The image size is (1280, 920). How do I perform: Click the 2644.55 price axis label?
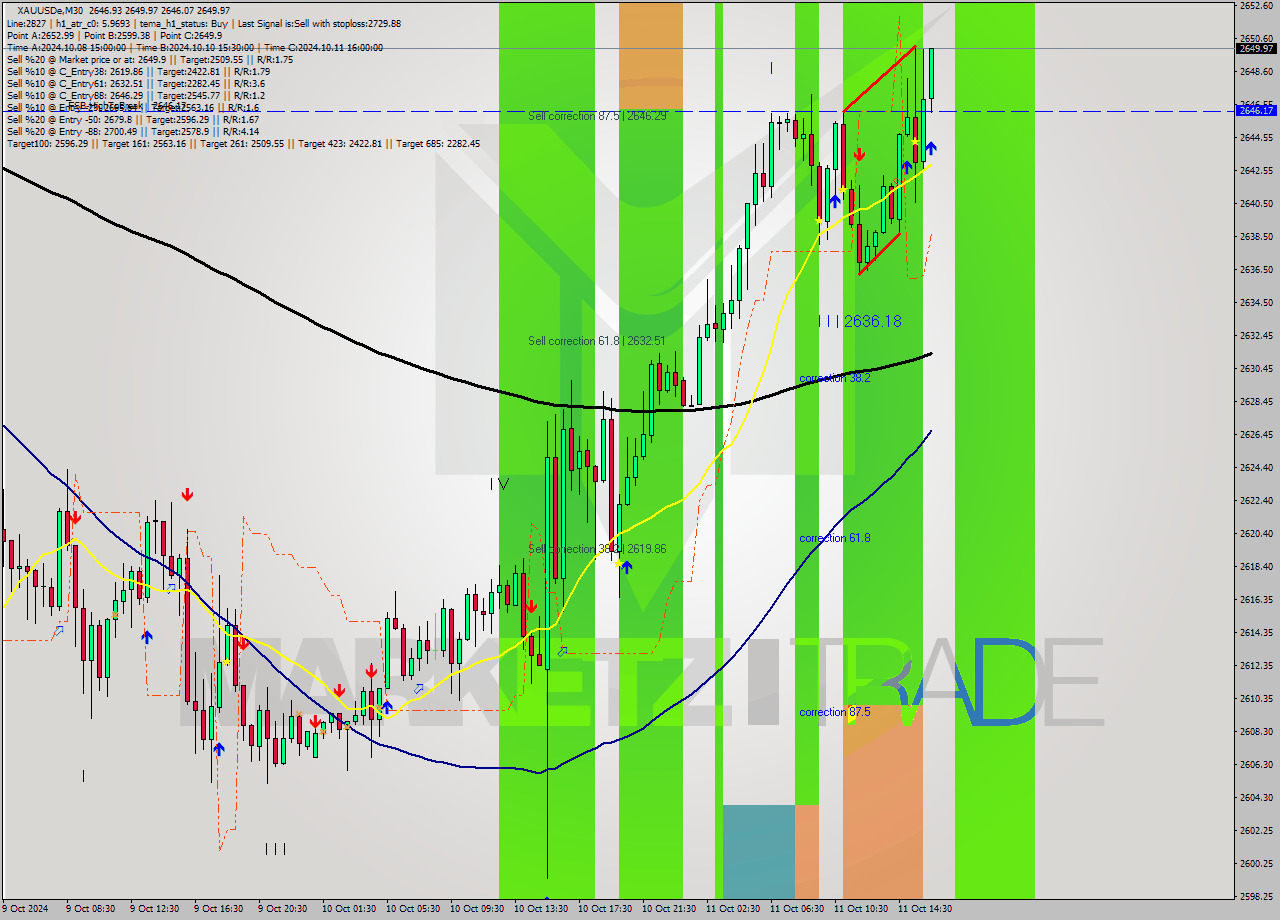point(1256,138)
